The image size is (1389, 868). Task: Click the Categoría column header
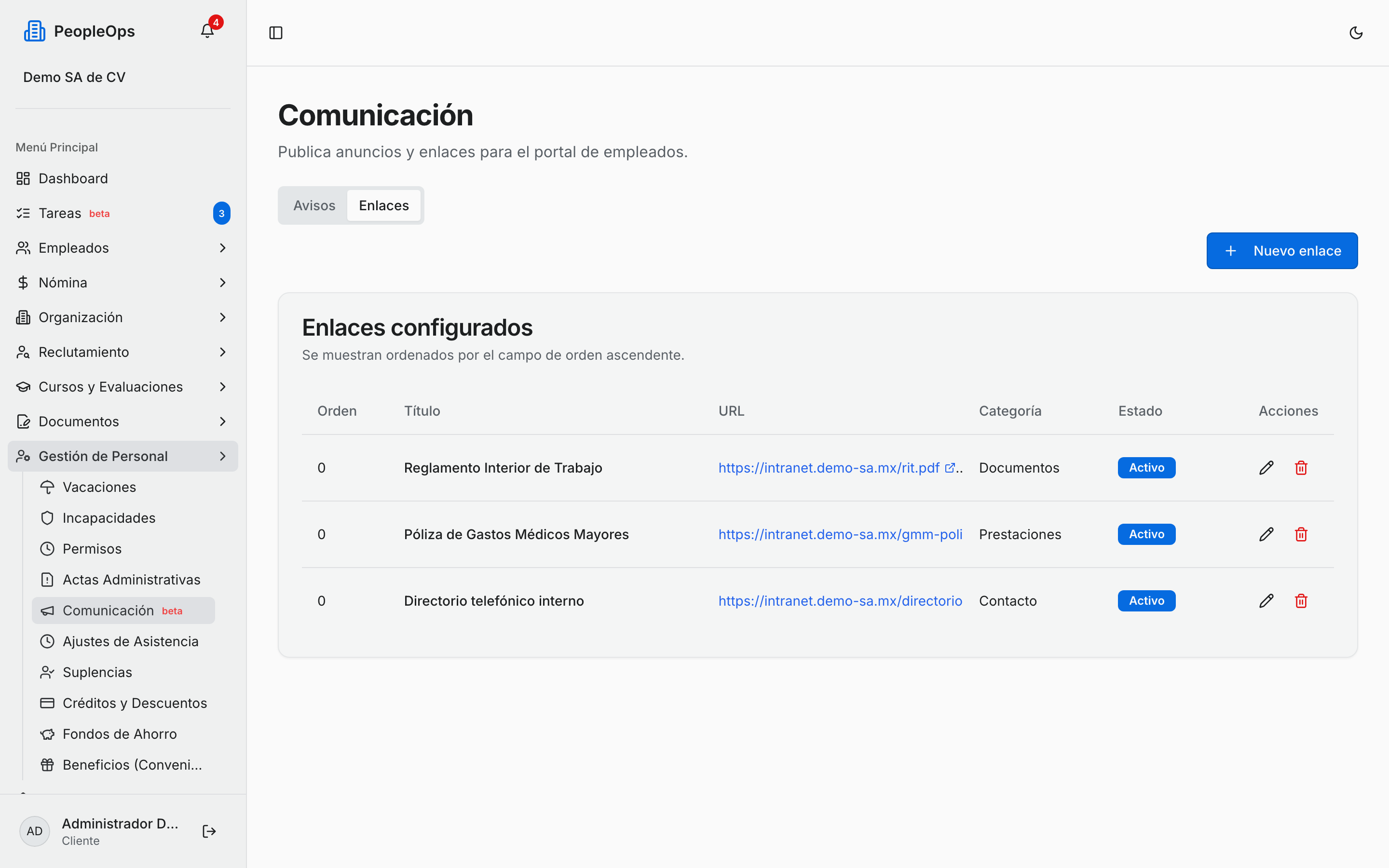[1009, 411]
